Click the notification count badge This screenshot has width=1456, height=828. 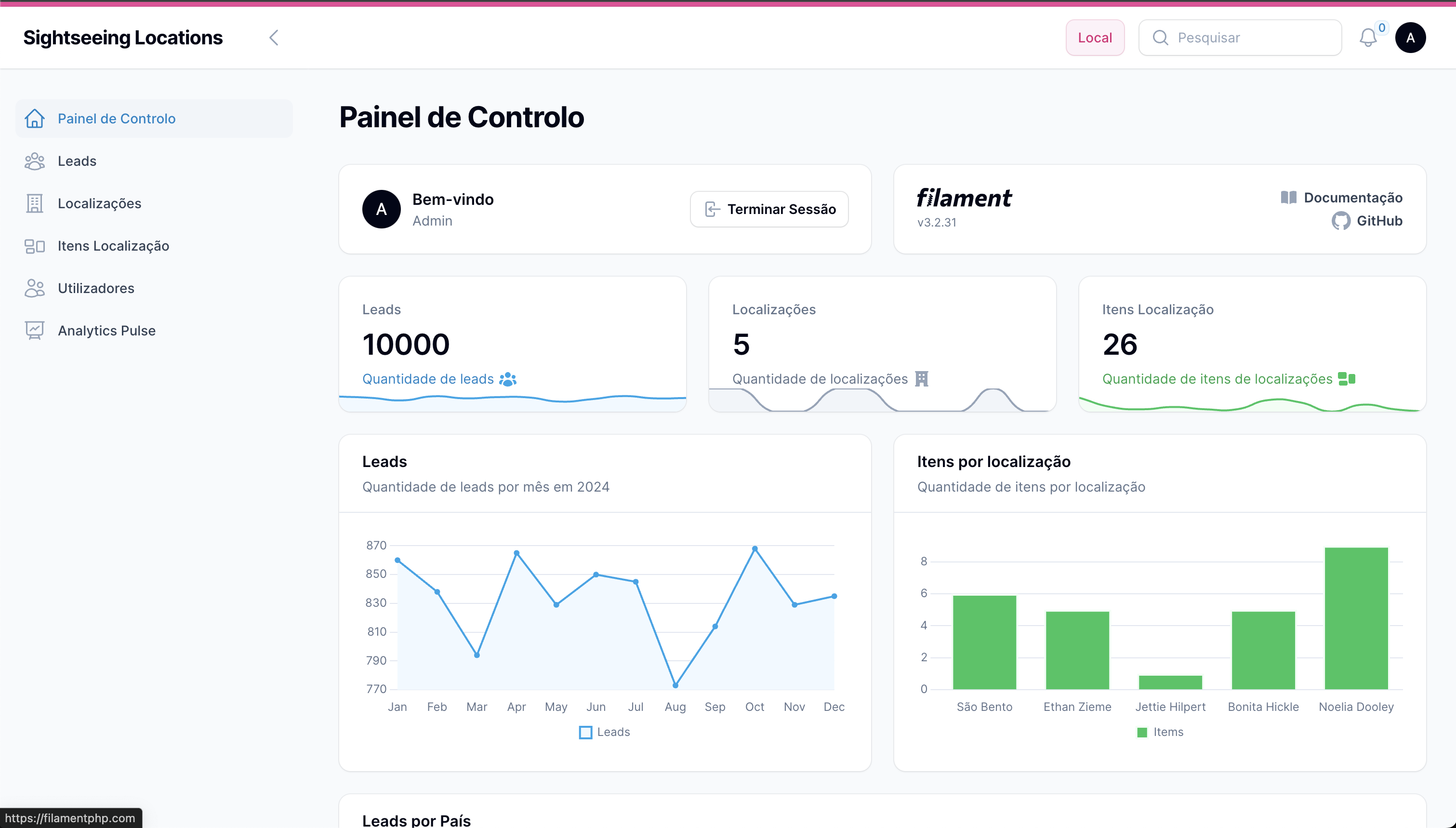(1381, 27)
